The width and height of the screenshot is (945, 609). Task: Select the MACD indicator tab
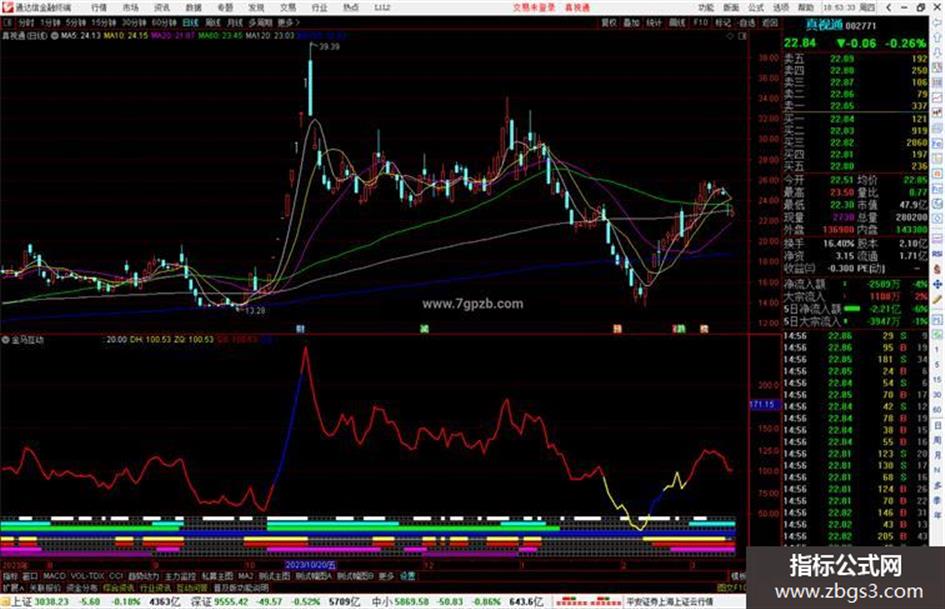54,576
